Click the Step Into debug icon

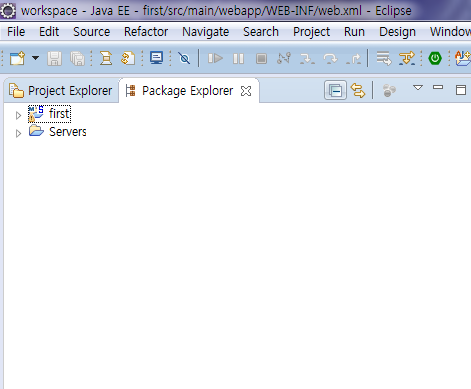pyautogui.click(x=307, y=59)
